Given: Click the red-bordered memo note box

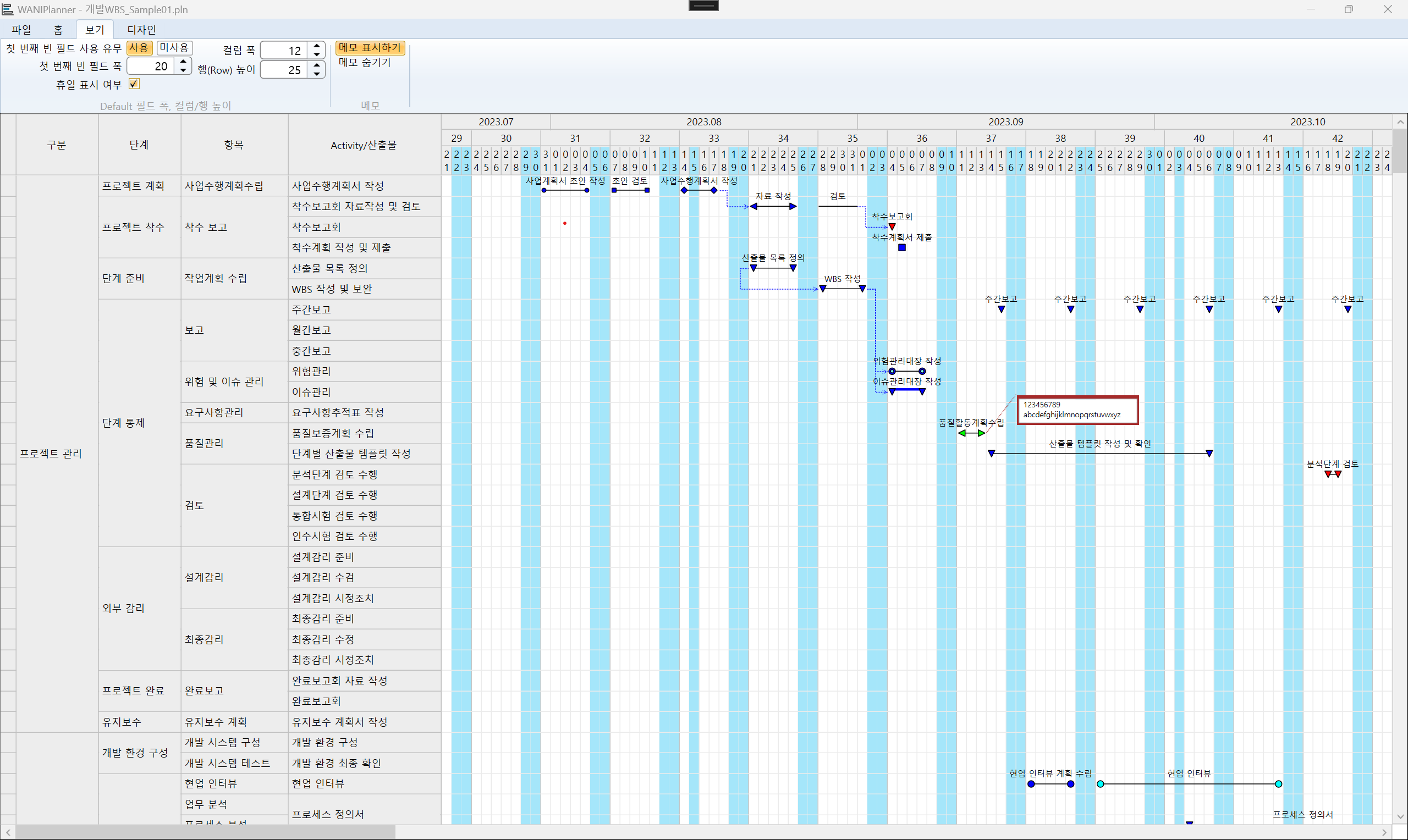Looking at the screenshot, I should (x=1077, y=410).
